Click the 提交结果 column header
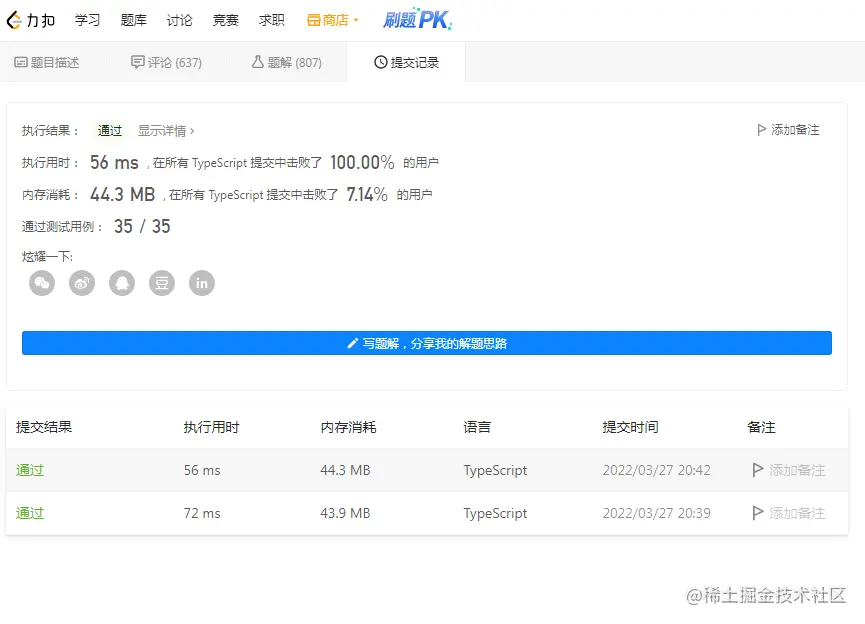 click(44, 427)
